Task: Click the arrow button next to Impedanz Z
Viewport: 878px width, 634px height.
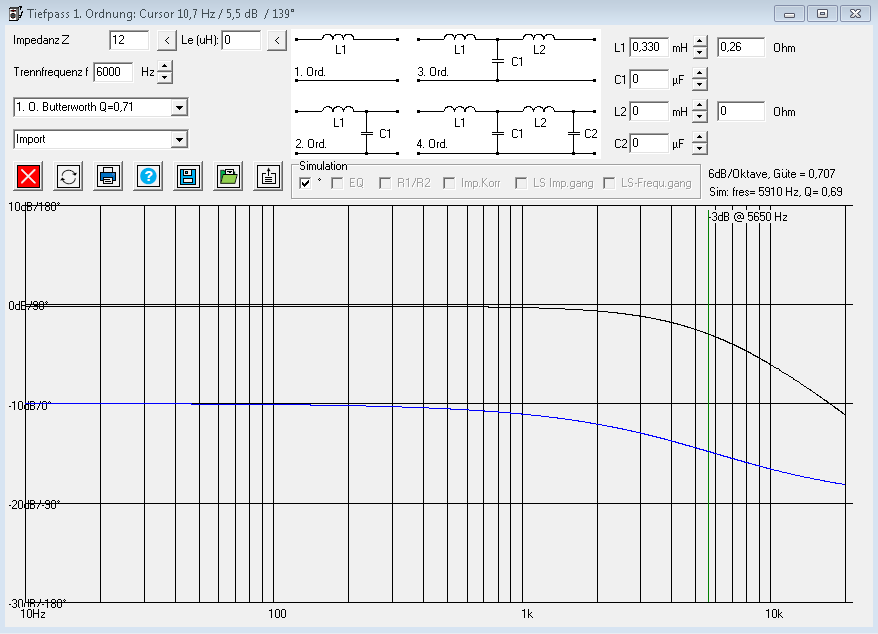Action: coord(167,40)
